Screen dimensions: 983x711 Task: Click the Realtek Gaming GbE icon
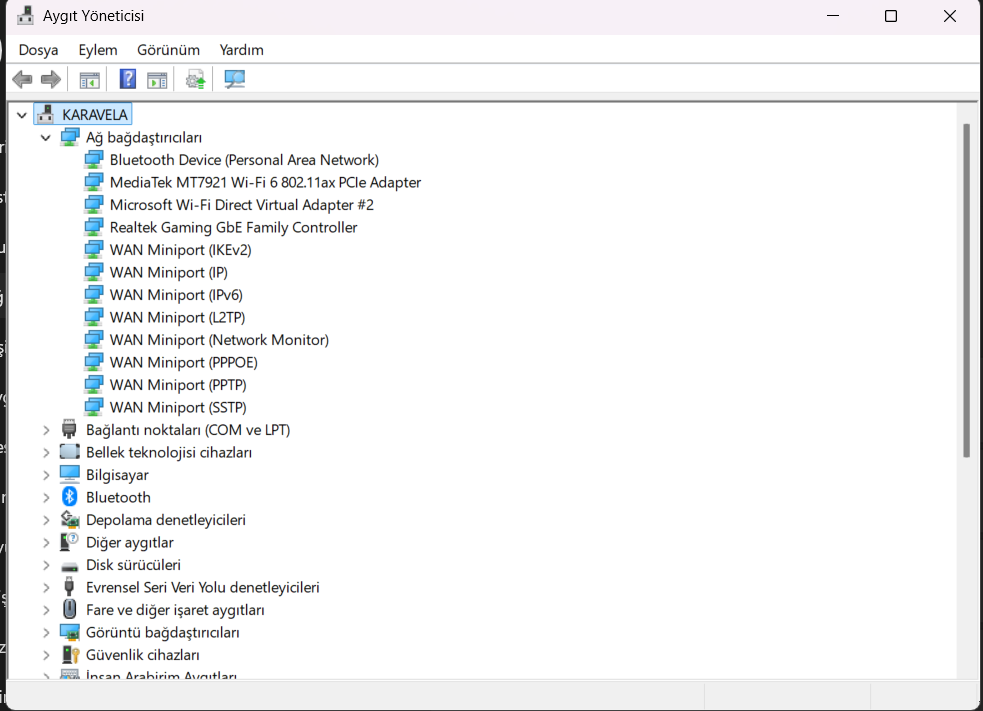(94, 228)
